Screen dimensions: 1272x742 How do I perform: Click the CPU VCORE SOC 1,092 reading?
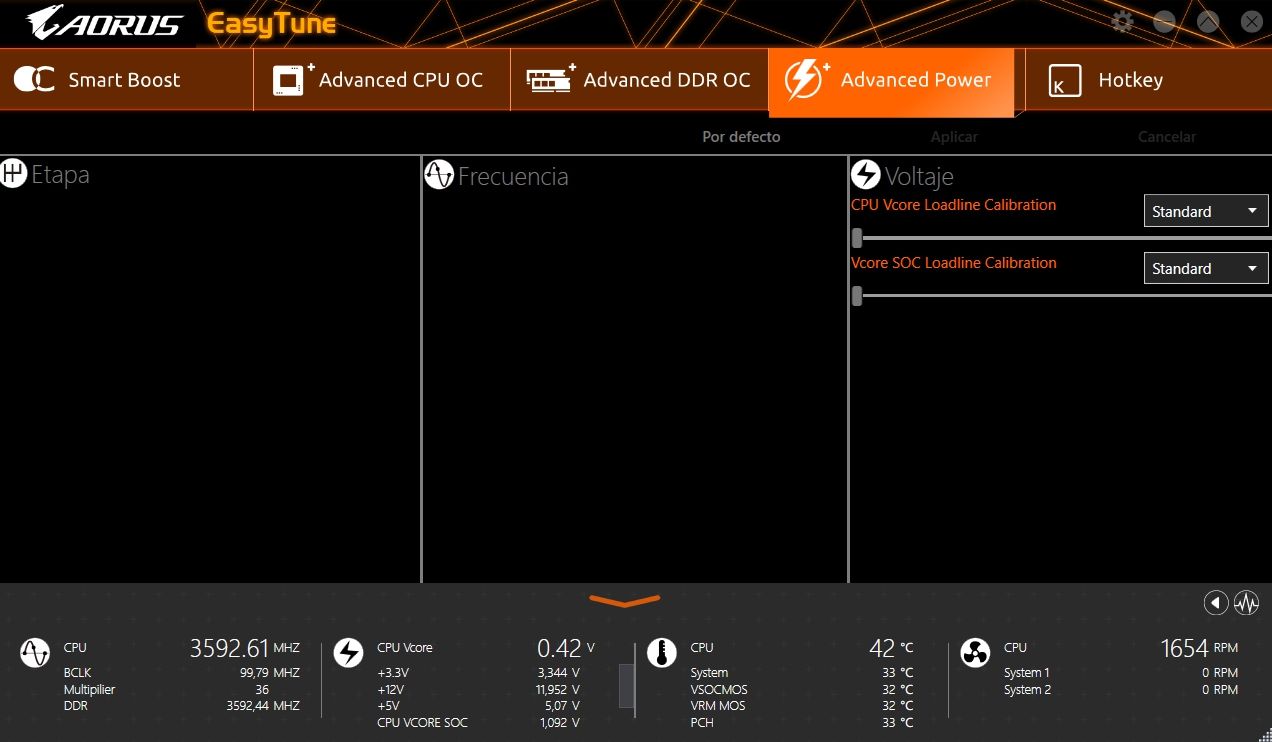560,722
